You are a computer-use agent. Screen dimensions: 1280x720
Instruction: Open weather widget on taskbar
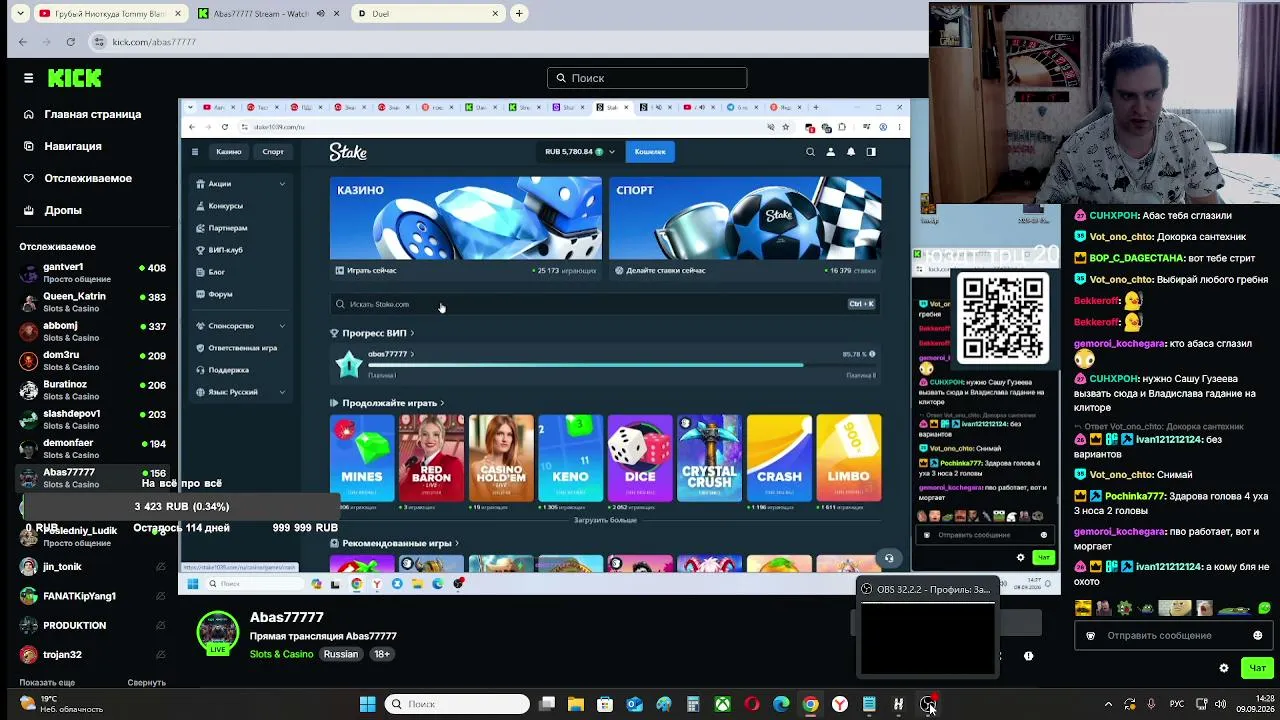(60, 704)
